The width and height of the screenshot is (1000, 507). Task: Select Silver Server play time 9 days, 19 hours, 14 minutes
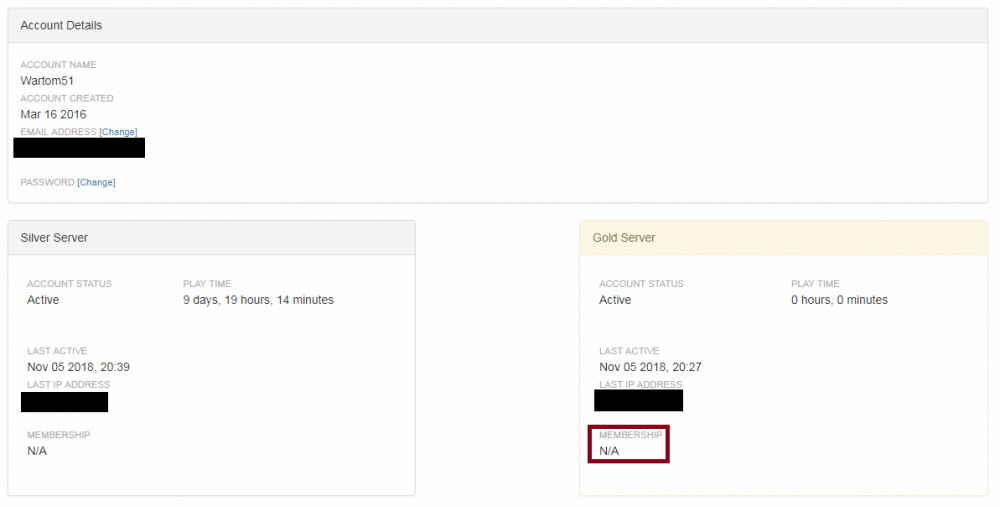(258, 300)
